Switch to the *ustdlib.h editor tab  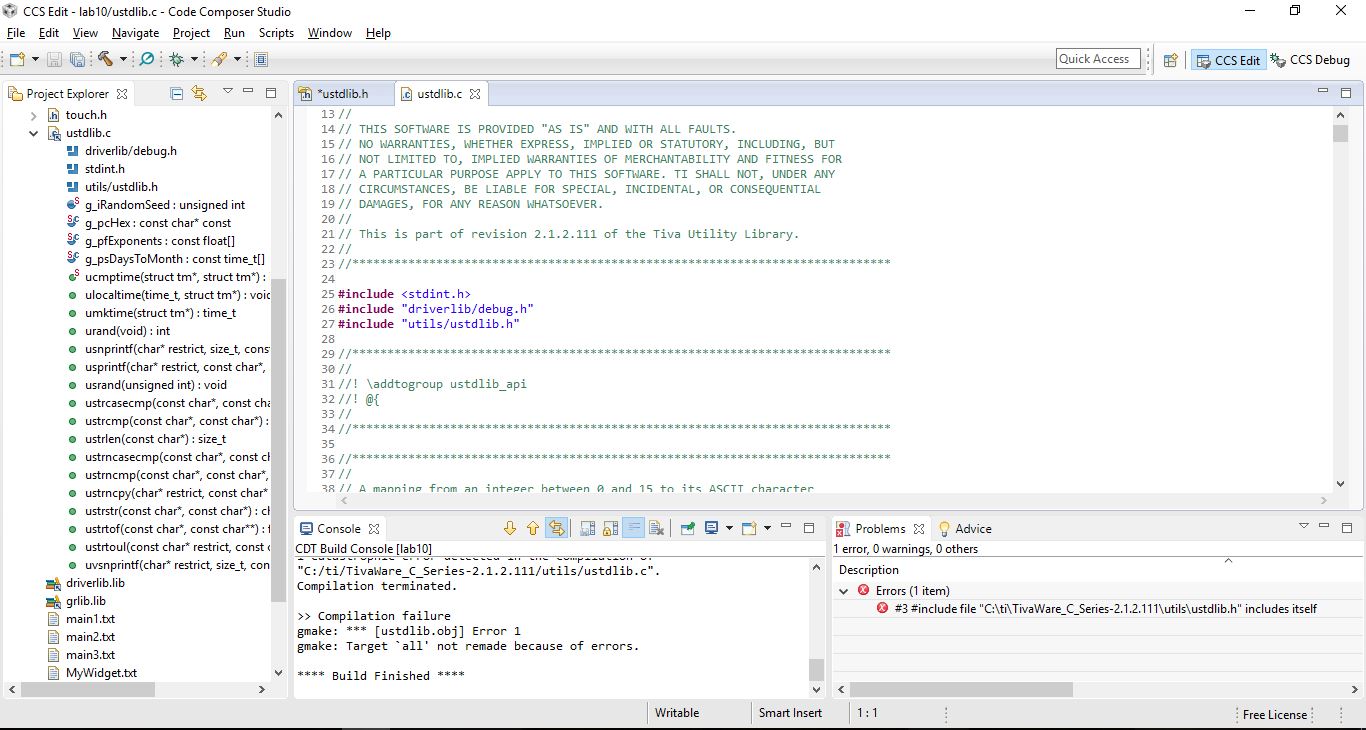click(x=342, y=94)
